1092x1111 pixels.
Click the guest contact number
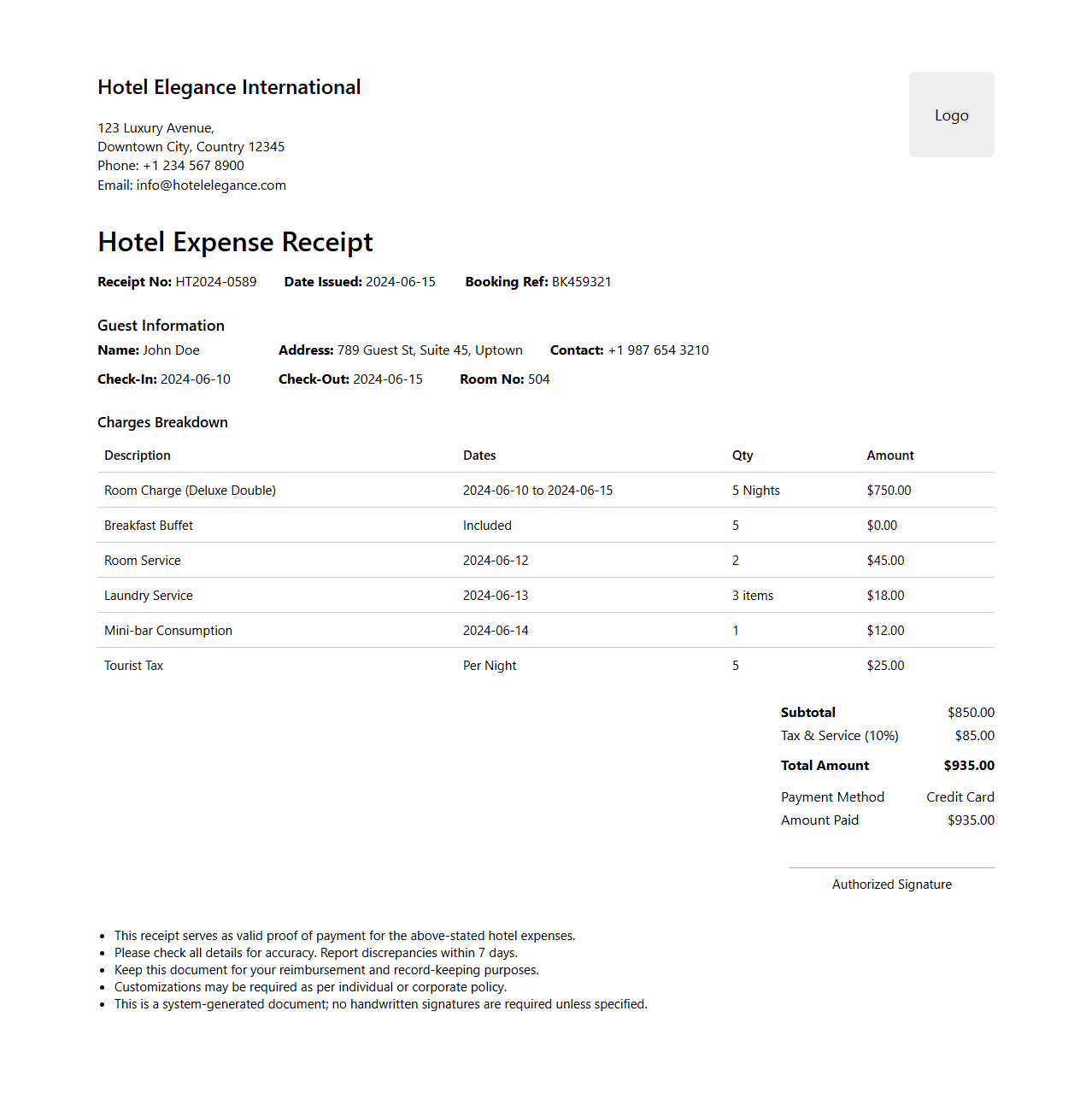point(658,350)
